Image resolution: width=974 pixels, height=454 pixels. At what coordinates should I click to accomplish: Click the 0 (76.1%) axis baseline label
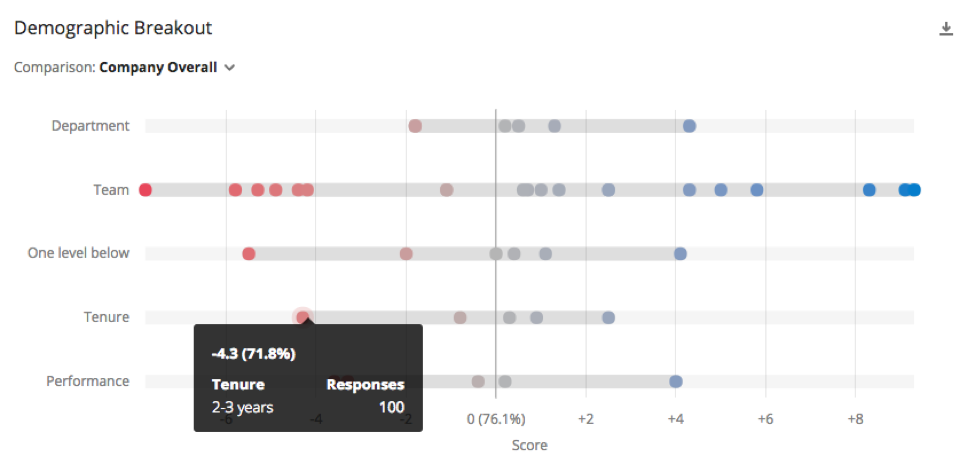496,419
